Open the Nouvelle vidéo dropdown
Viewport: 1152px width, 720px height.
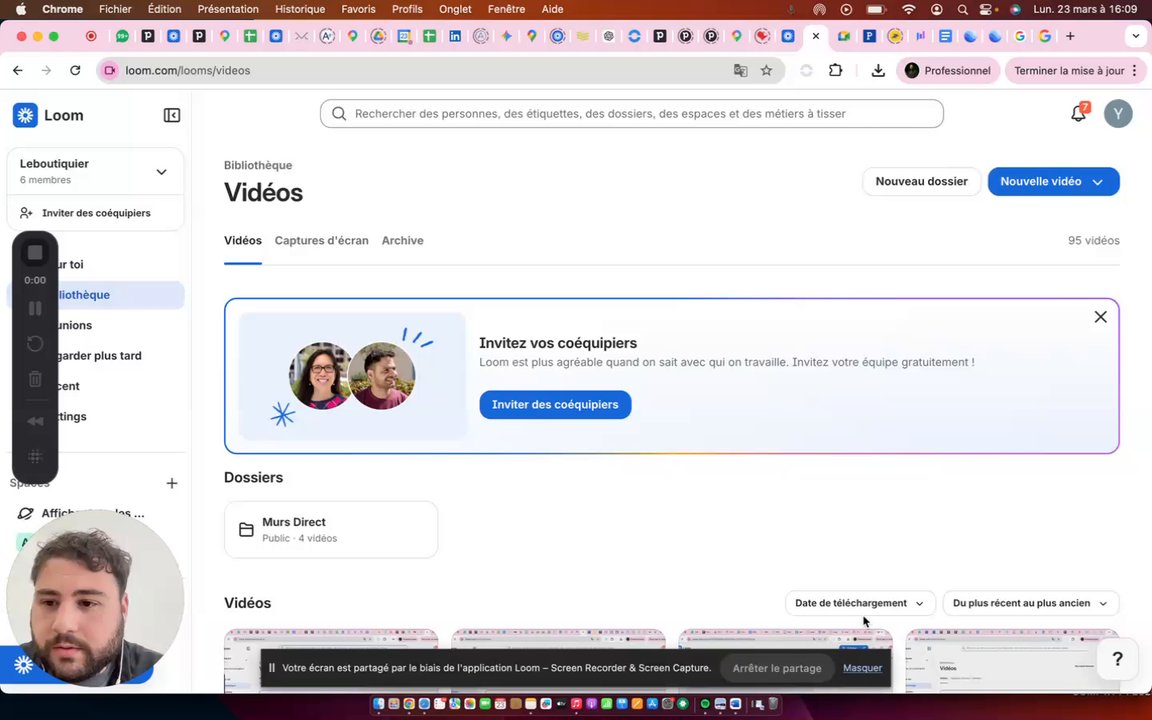click(1053, 181)
